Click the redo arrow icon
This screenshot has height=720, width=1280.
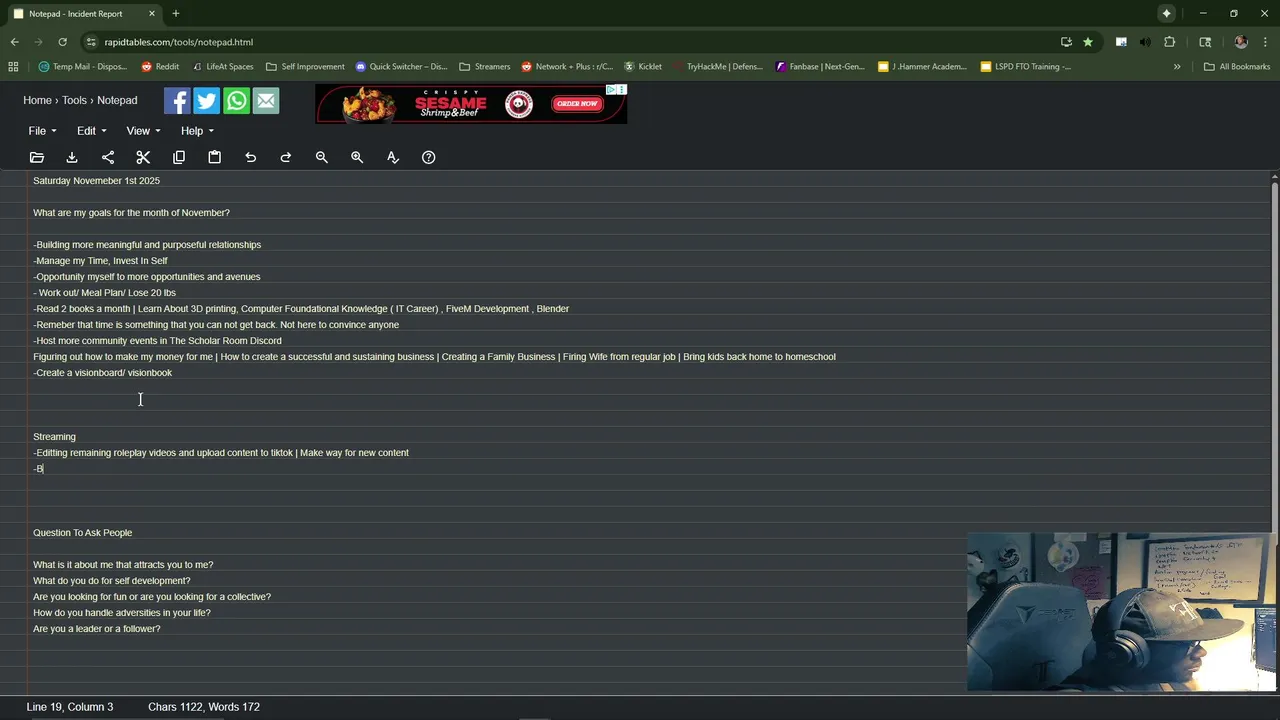(x=286, y=157)
